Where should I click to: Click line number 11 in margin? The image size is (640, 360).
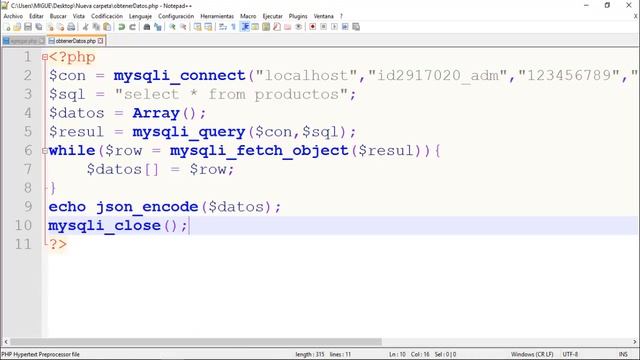(23, 244)
